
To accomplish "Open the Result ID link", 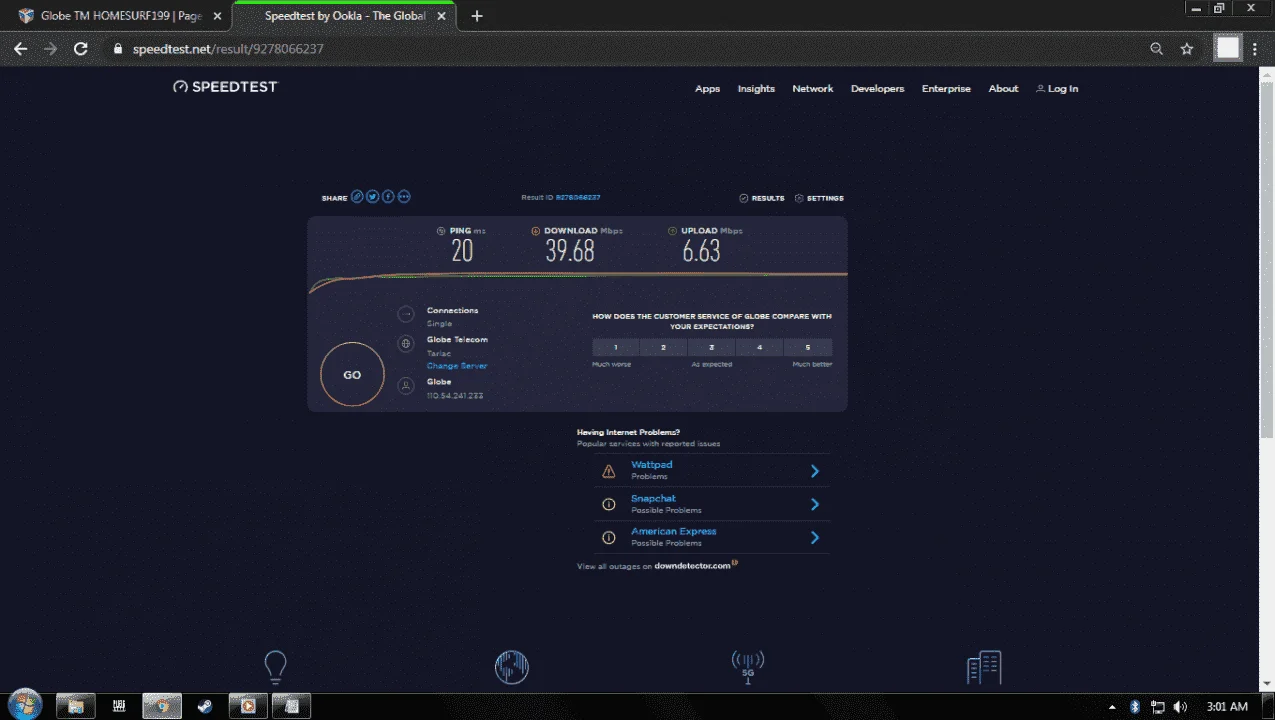I will [578, 198].
